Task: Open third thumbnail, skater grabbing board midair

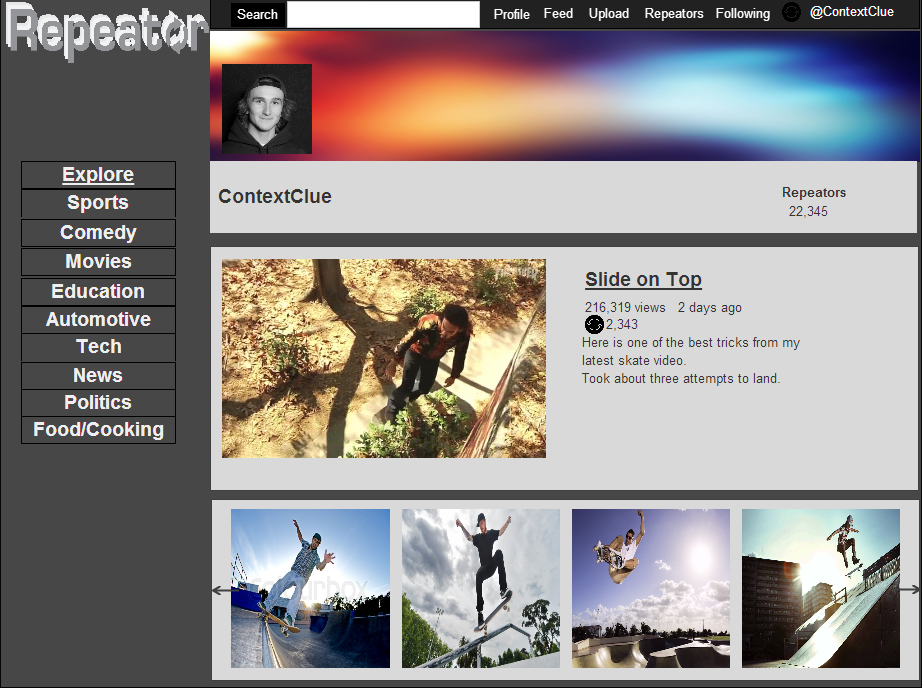Action: click(x=651, y=588)
